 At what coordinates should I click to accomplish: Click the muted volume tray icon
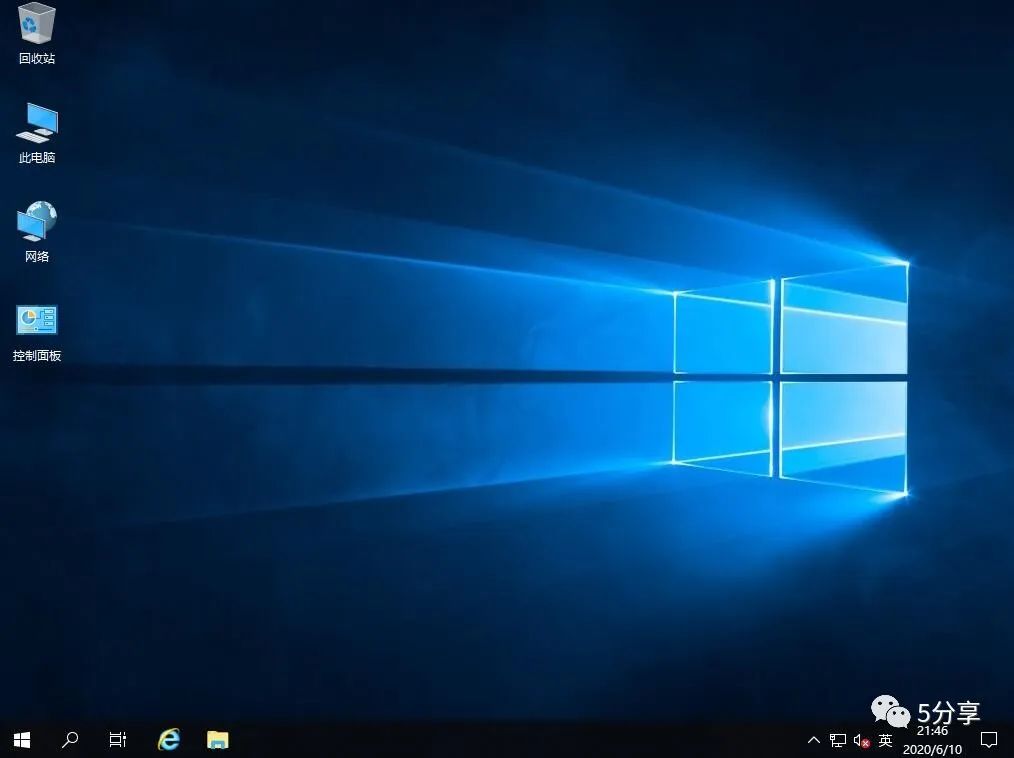[x=861, y=741]
